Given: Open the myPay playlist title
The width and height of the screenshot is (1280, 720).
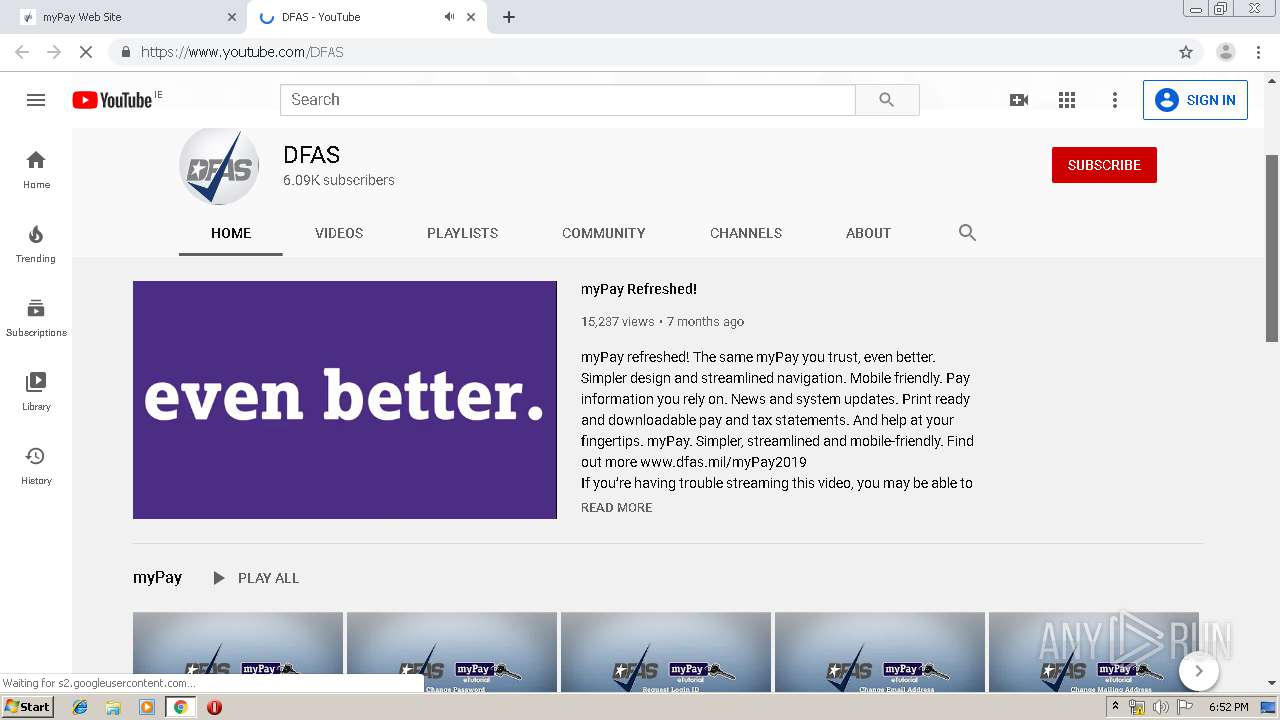Looking at the screenshot, I should [x=158, y=578].
